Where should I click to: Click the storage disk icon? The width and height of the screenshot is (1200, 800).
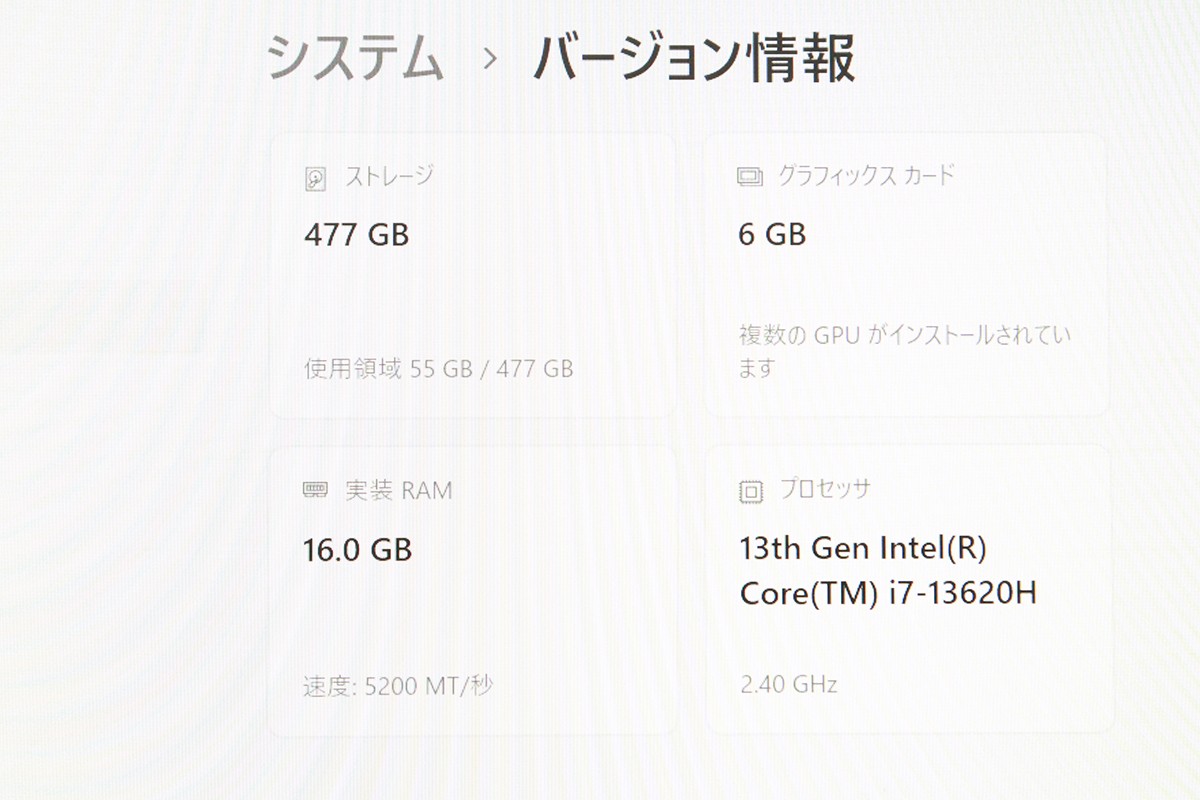click(315, 179)
